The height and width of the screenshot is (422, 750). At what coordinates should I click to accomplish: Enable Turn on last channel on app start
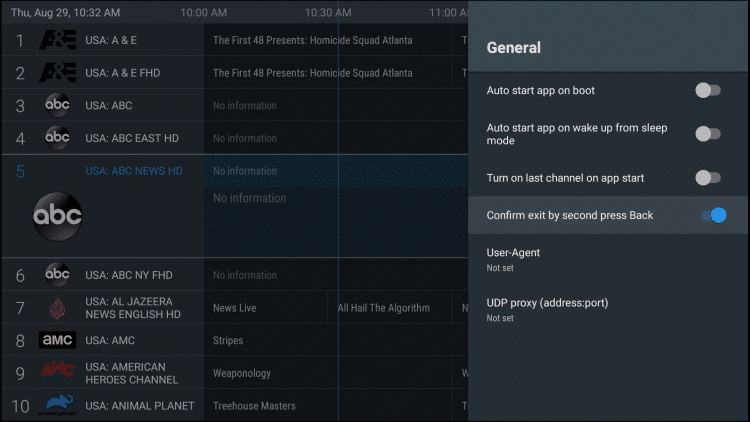[707, 178]
